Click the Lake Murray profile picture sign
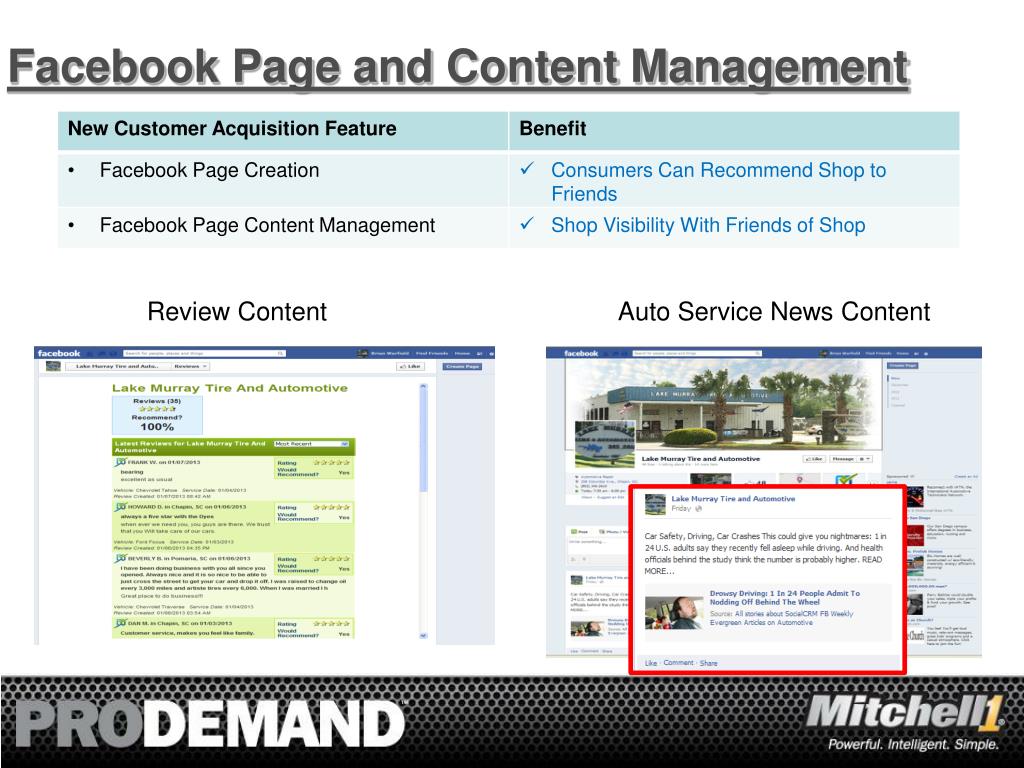This screenshot has width=1024, height=768. click(x=605, y=444)
